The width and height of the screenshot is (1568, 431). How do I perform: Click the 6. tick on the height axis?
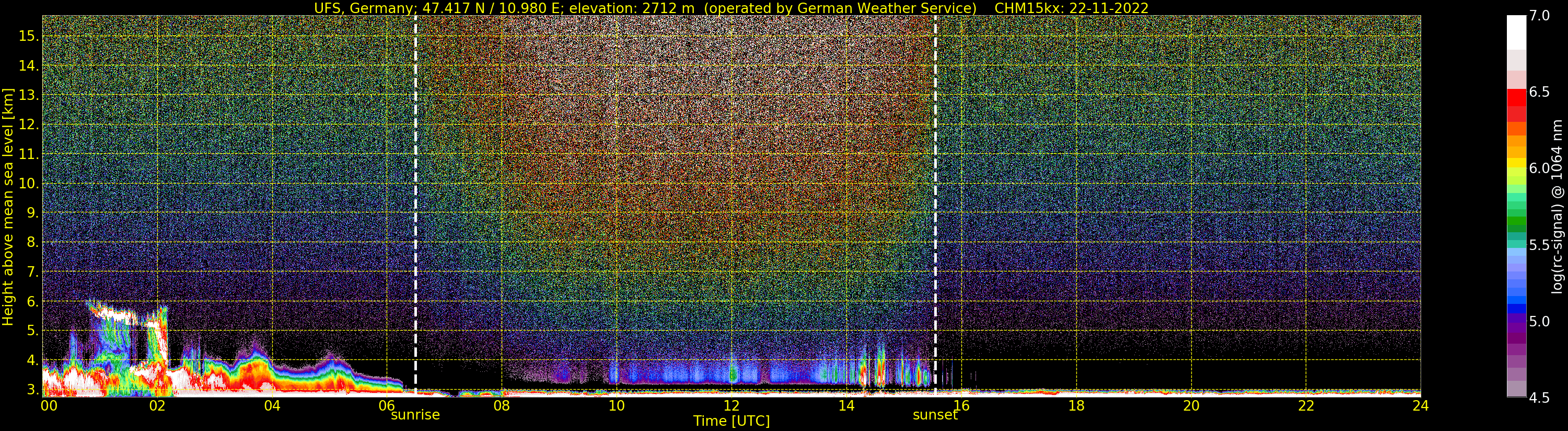(32, 302)
